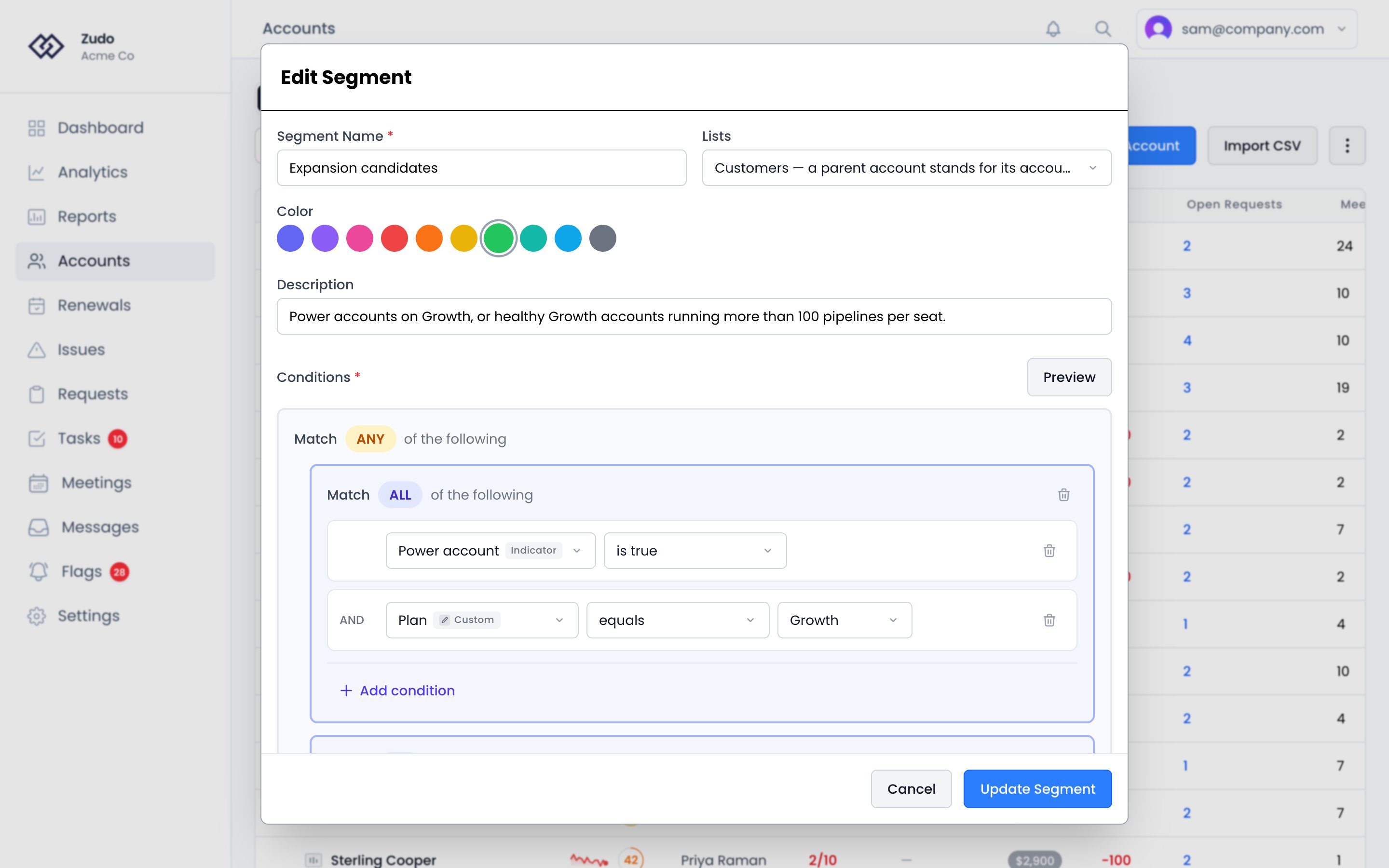This screenshot has width=1389, height=868.
Task: Open the three-dot more options menu
Action: (1347, 146)
